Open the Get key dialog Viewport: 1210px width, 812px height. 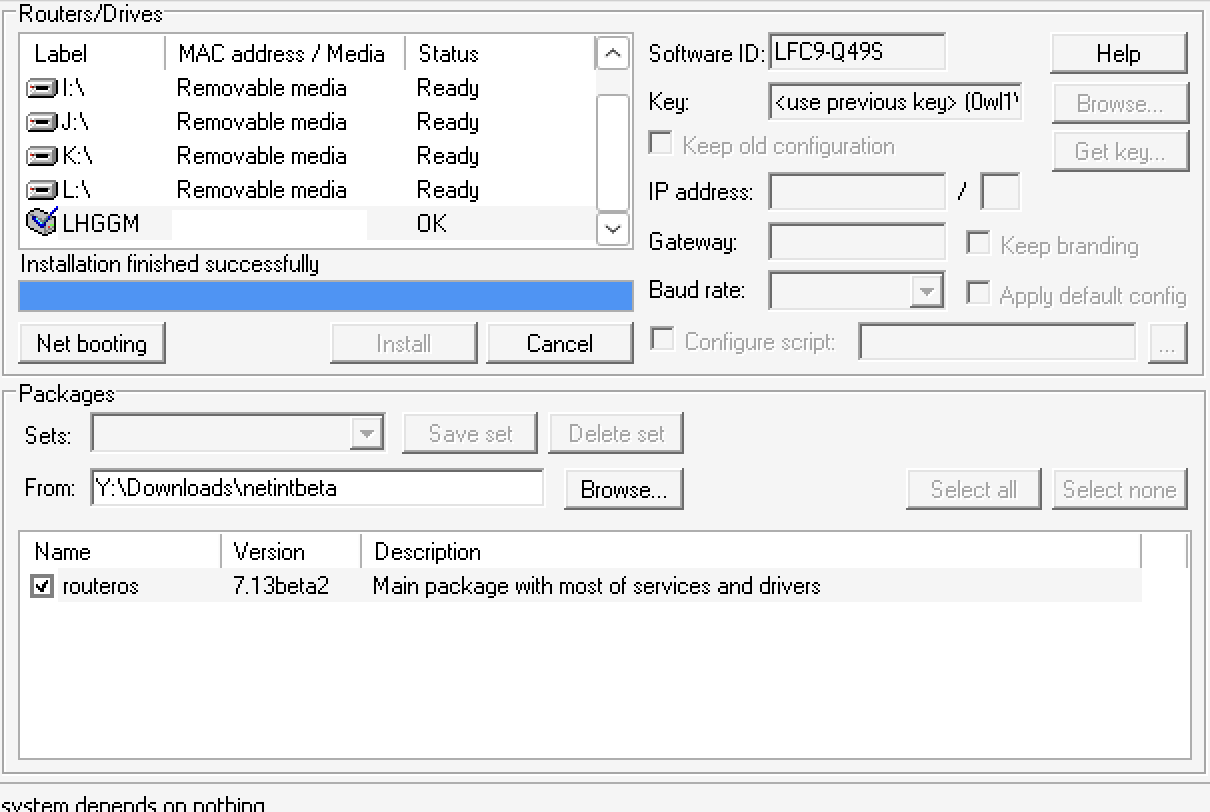tap(1120, 151)
